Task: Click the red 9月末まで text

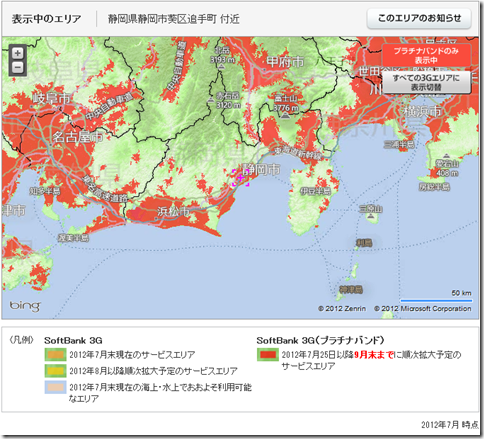Action: pos(374,355)
